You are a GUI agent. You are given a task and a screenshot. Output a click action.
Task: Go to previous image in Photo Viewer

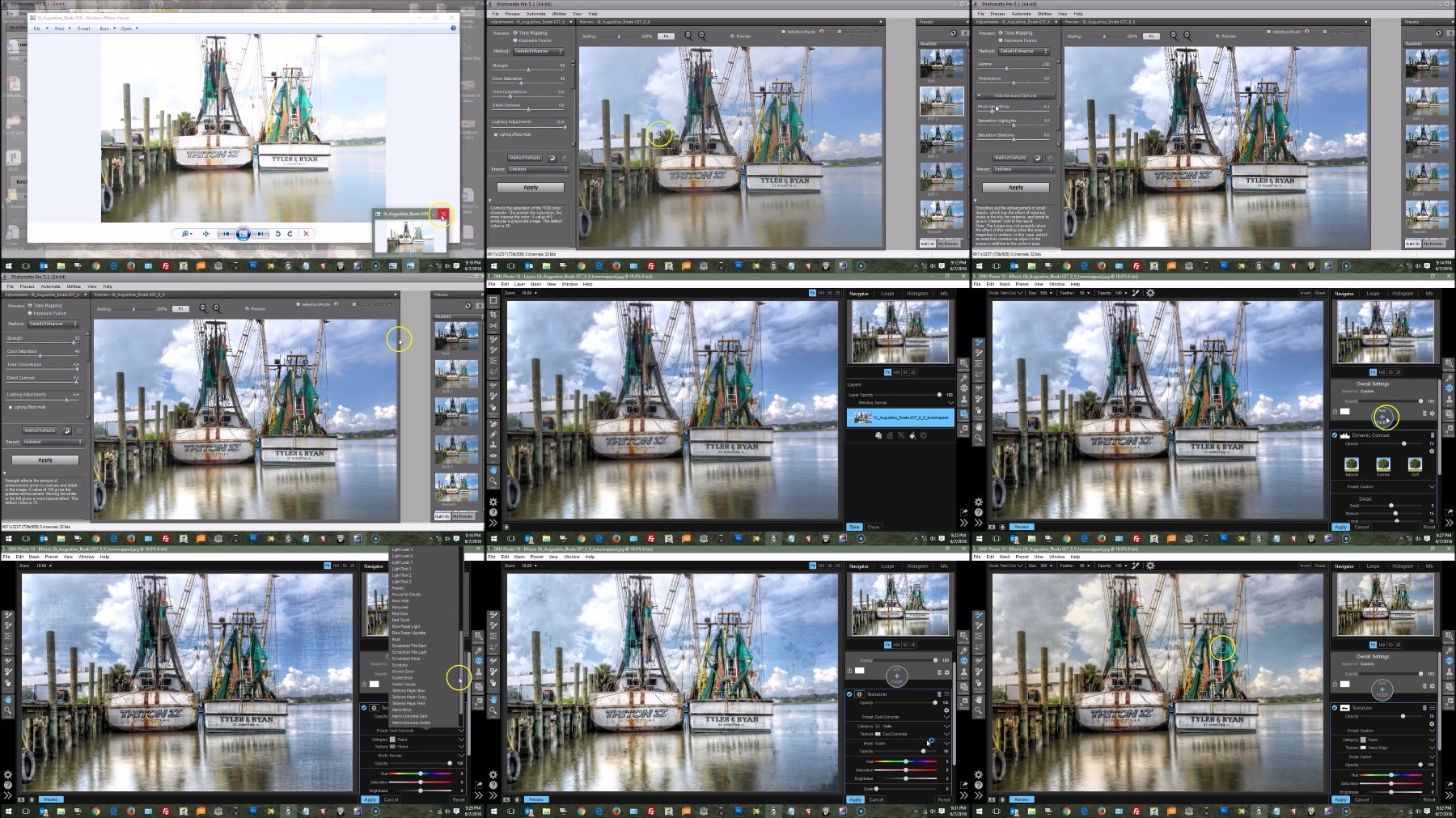(226, 234)
